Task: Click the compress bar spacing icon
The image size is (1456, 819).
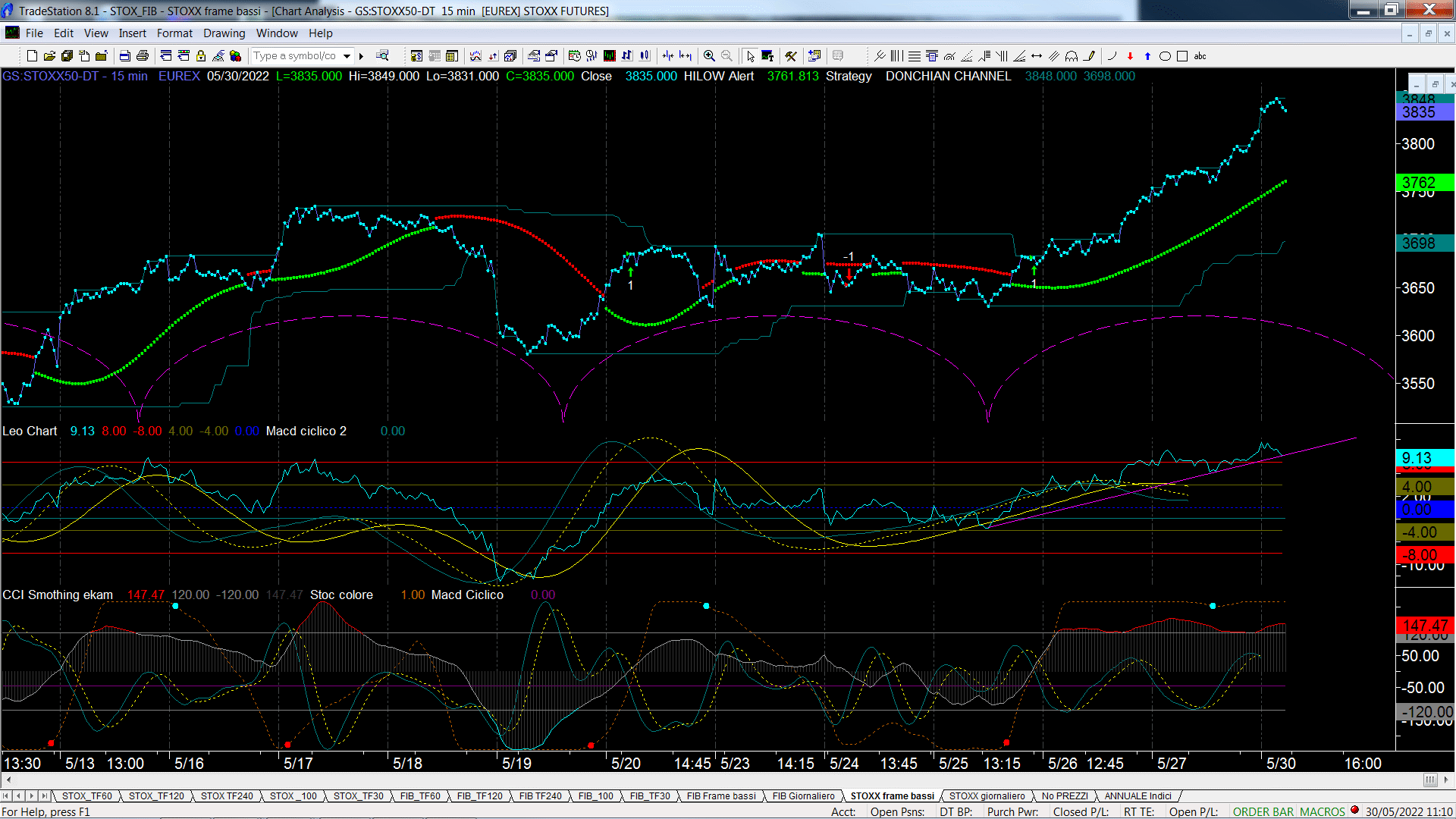Action: pos(667,55)
